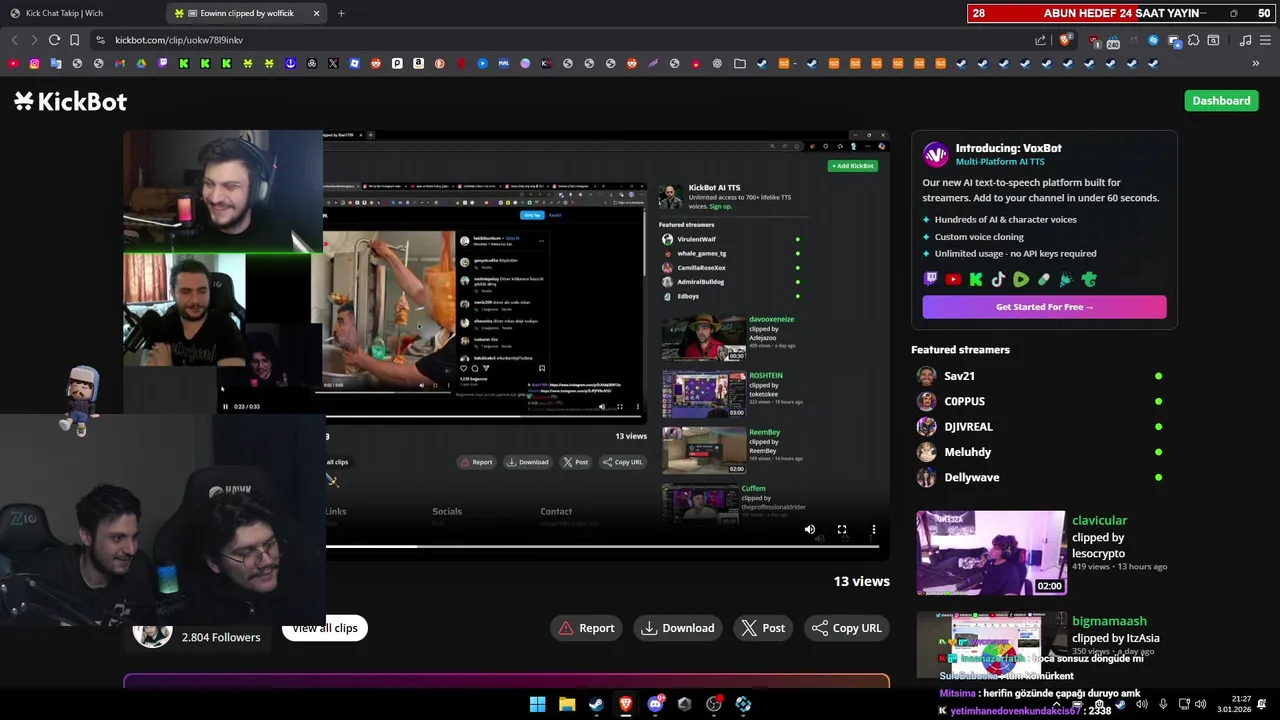Share this page from the address bar
The height and width of the screenshot is (720, 1280).
pos(1040,40)
